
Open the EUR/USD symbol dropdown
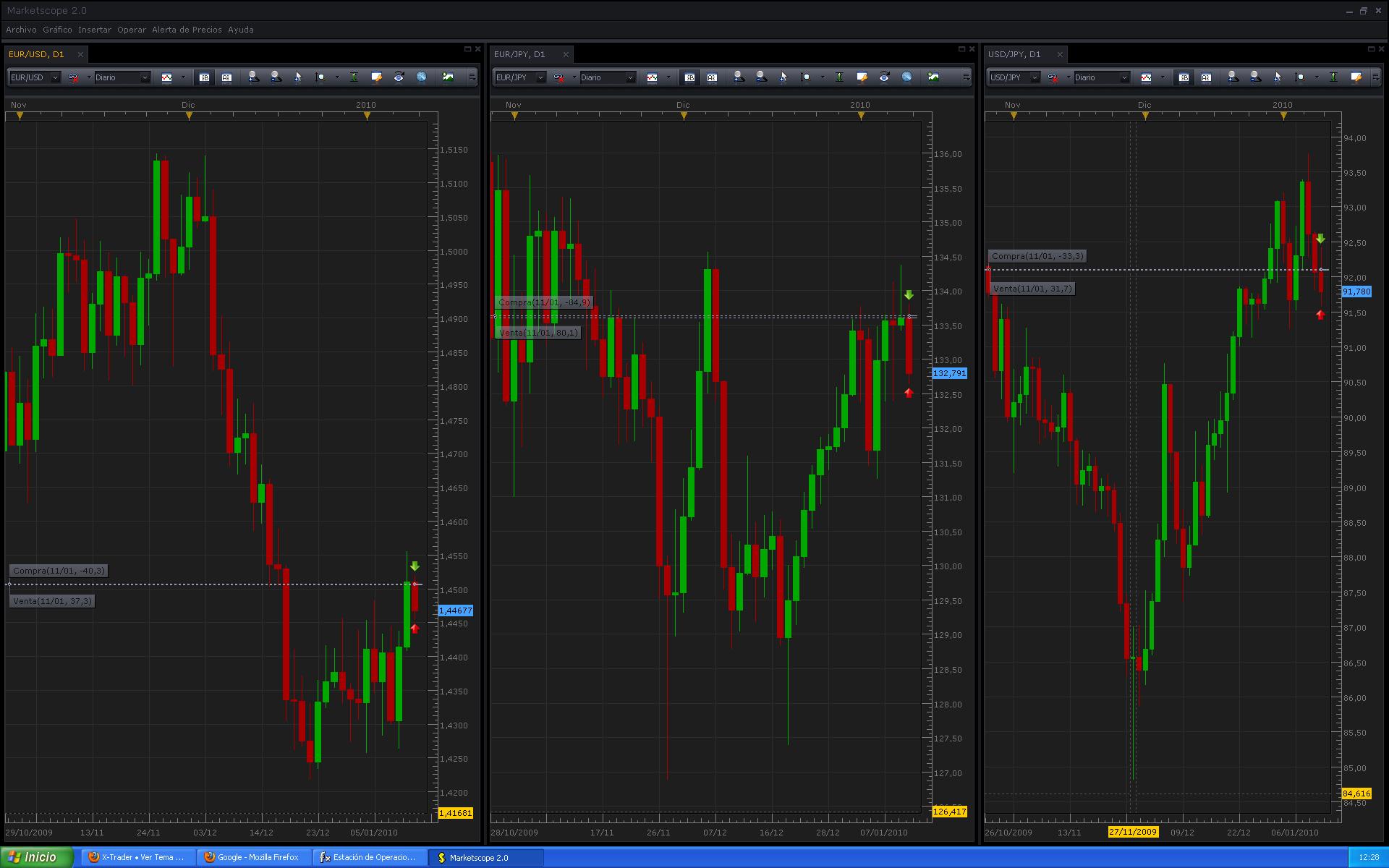[x=55, y=77]
